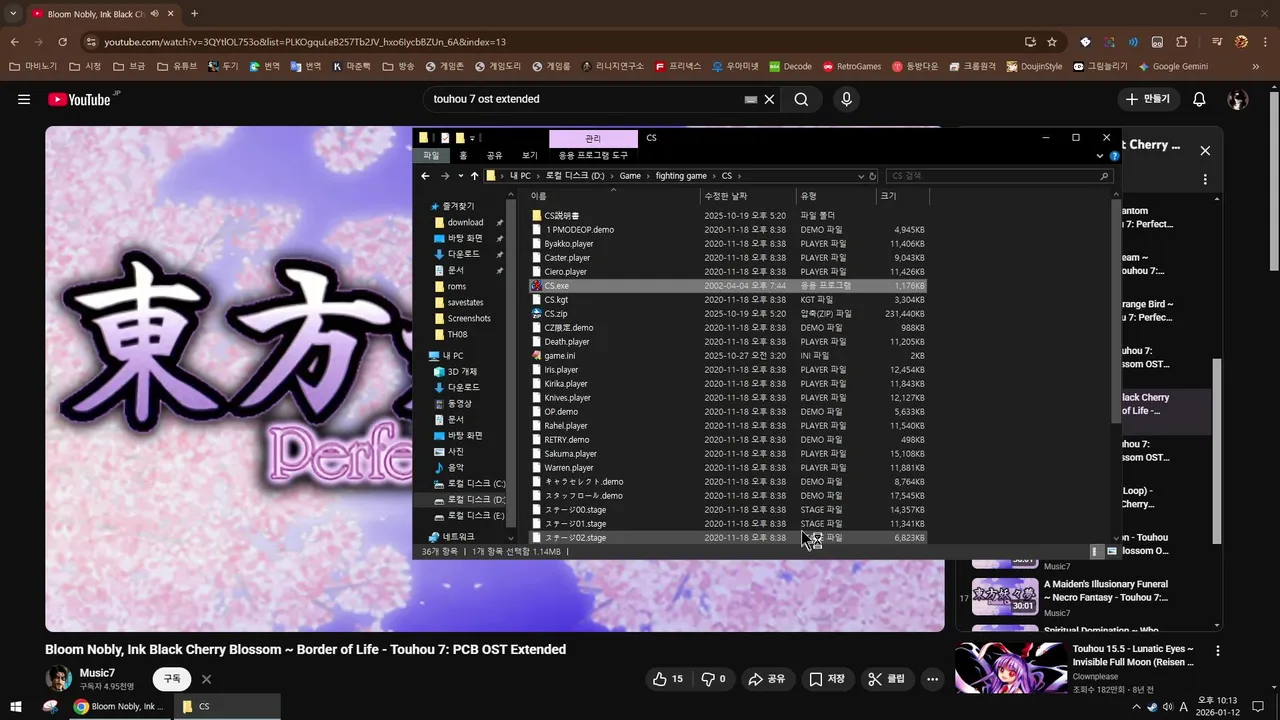Clear the YouTube search query
Viewport: 1280px width, 720px height.
click(x=769, y=99)
